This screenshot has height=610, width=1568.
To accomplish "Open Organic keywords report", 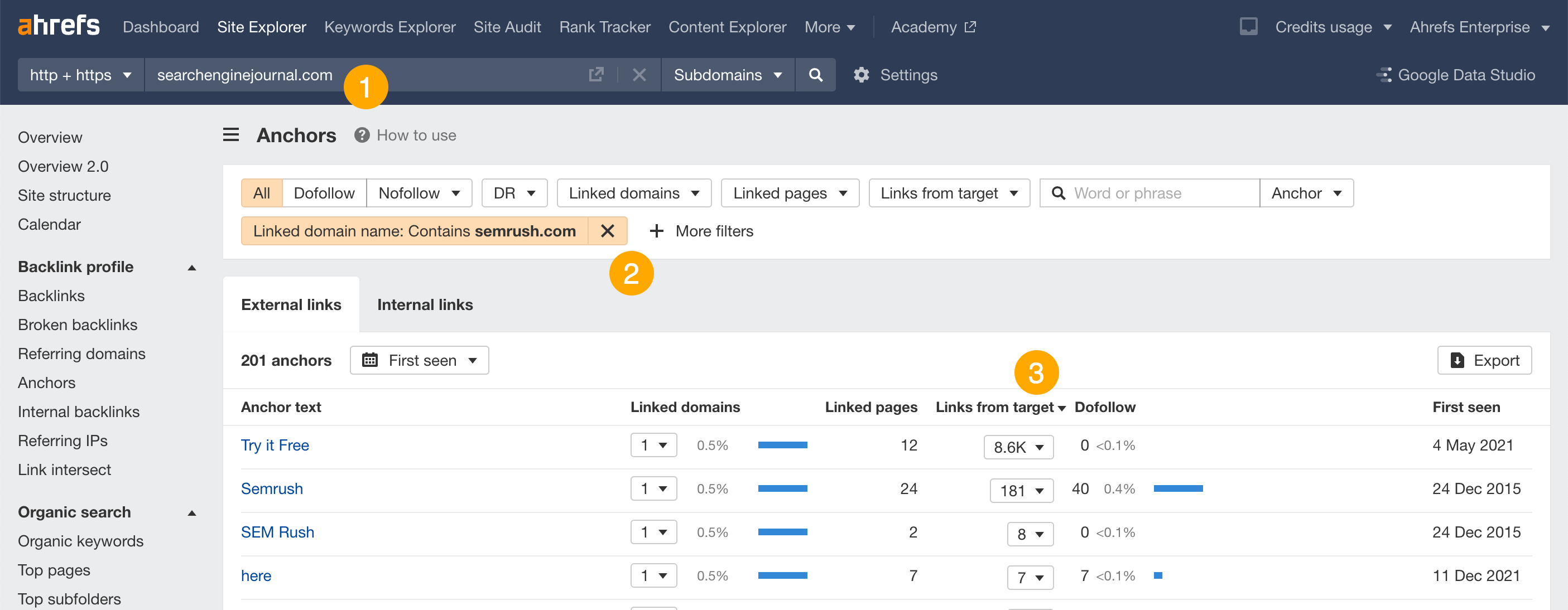I will (81, 541).
